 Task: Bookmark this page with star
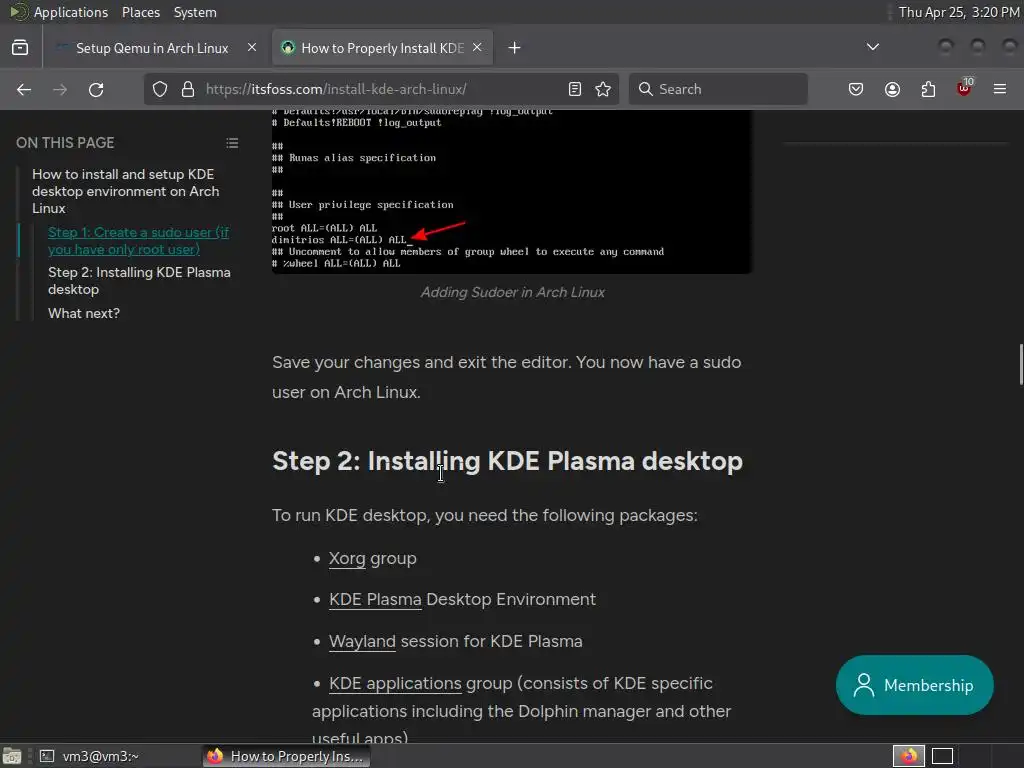coord(603,89)
